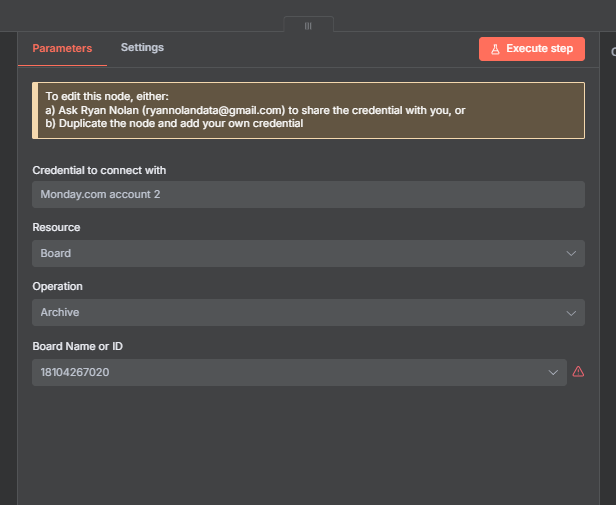This screenshot has width=616, height=505.
Task: Click the Board Name or ID chevron
Action: (x=554, y=373)
